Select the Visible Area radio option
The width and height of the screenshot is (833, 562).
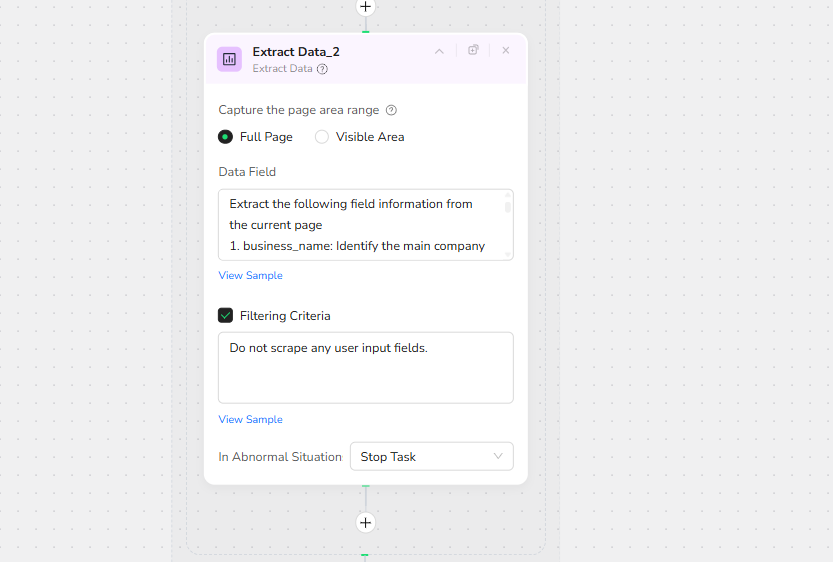[322, 137]
